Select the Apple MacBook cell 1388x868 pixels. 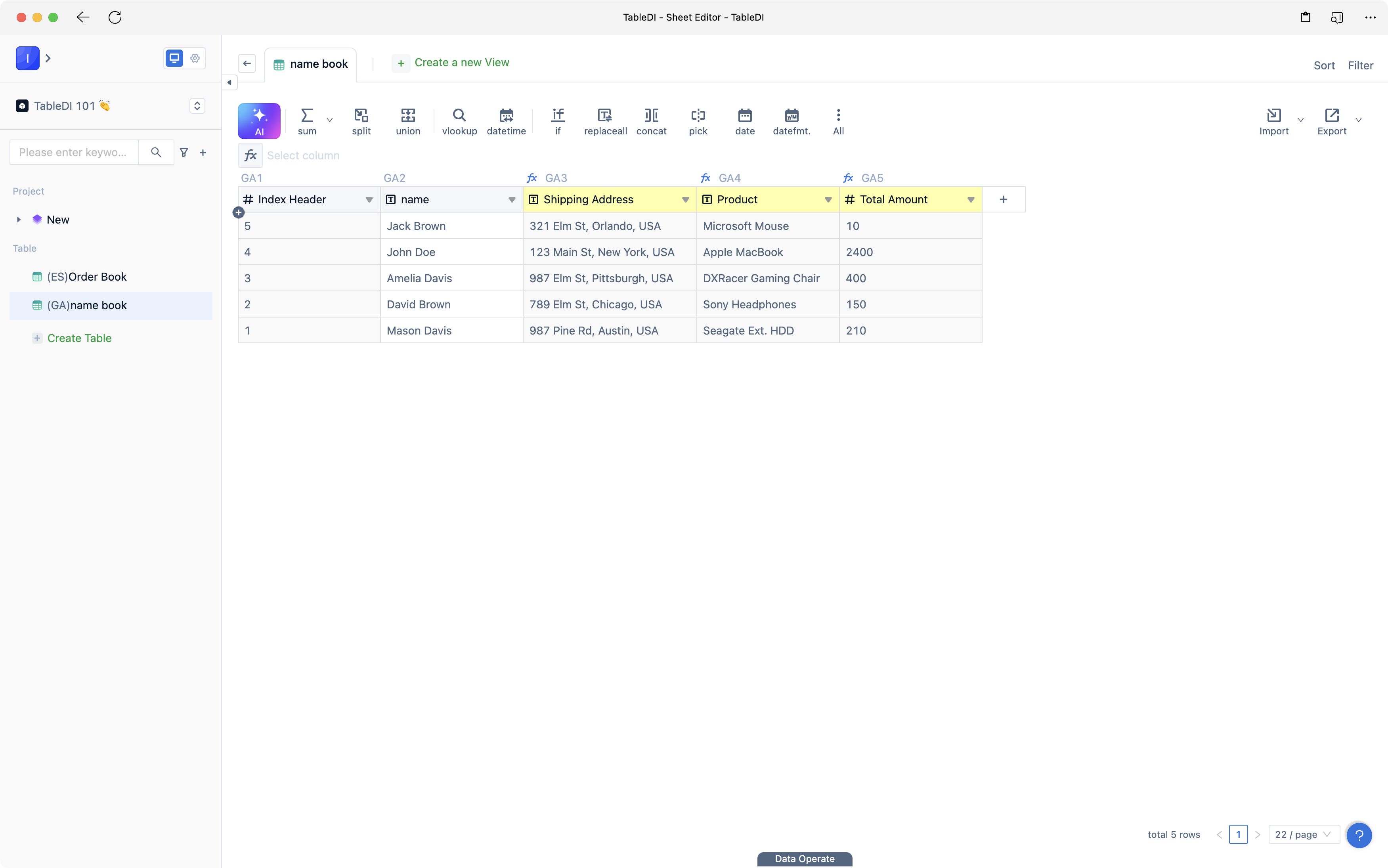(767, 252)
